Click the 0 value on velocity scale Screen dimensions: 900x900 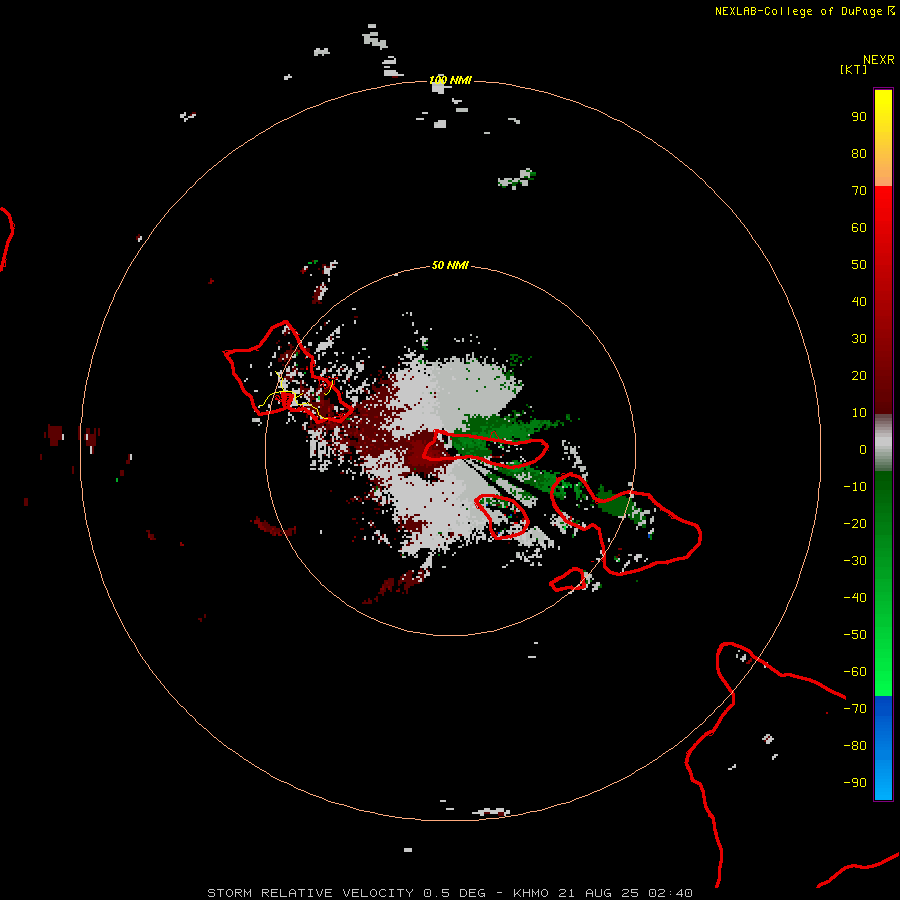click(863, 450)
